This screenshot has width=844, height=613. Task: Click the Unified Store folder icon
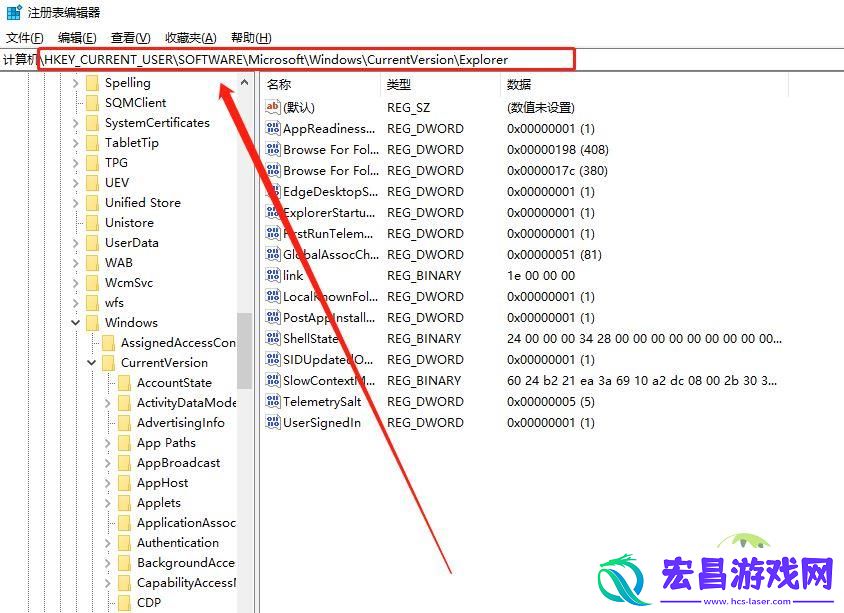93,202
